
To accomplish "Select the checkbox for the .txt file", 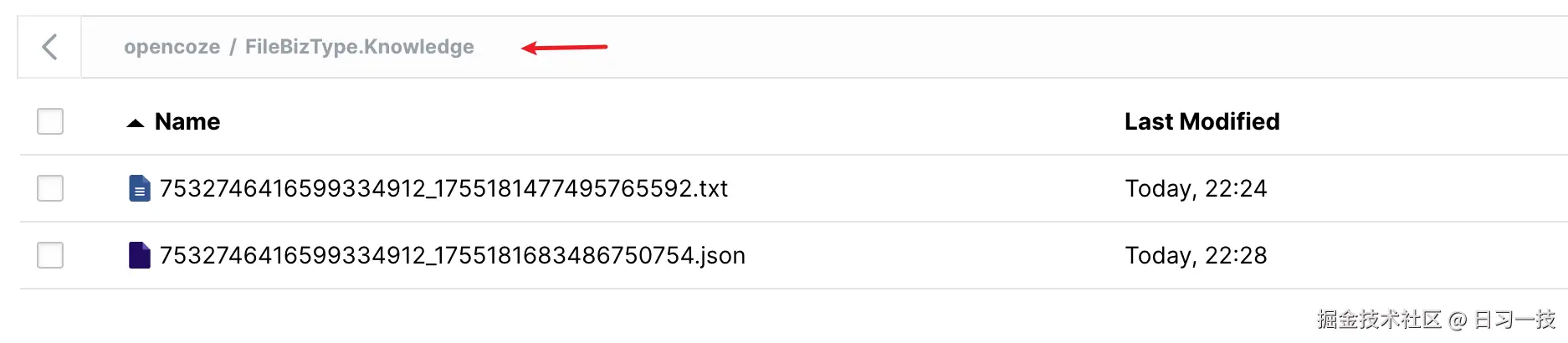I will [50, 188].
